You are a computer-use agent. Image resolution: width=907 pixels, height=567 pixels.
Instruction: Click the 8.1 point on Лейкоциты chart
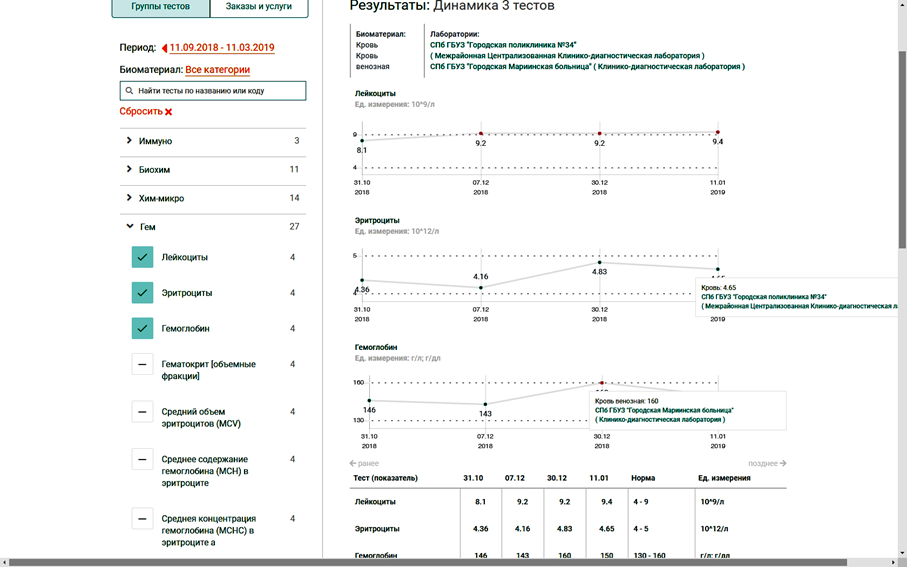(x=362, y=141)
